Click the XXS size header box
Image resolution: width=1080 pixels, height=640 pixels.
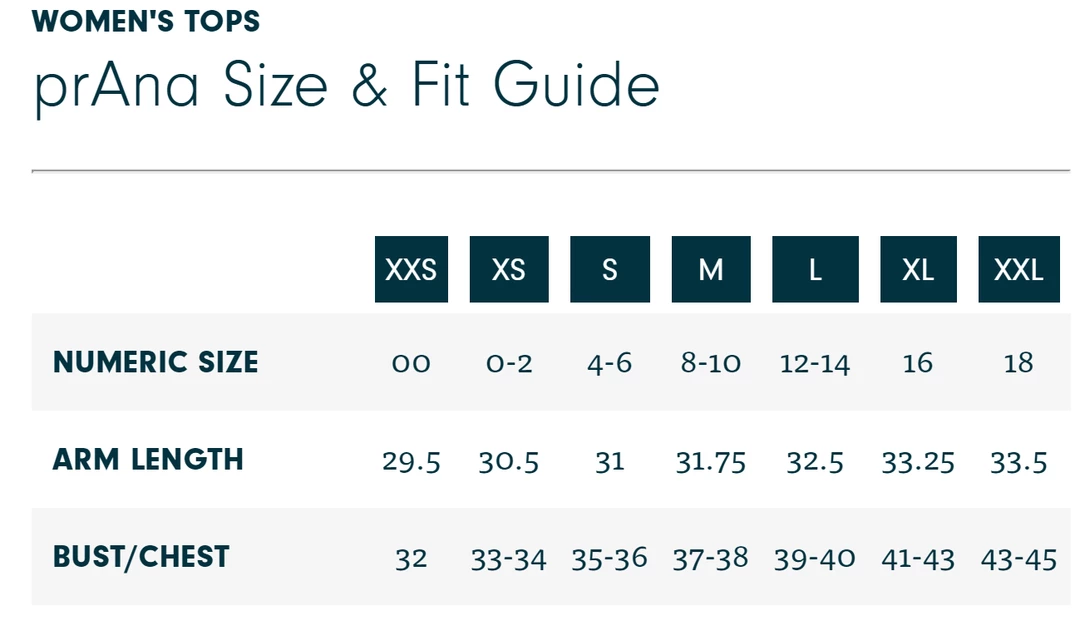411,269
